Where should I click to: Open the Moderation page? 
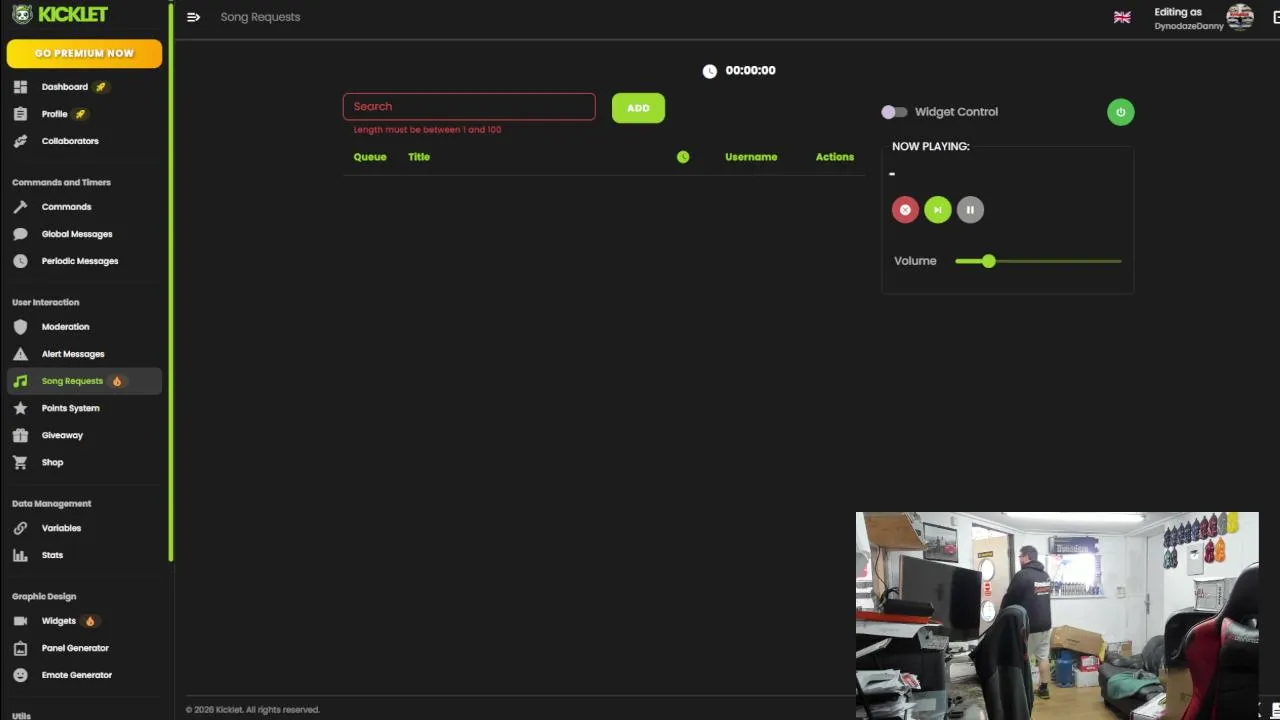[84, 327]
